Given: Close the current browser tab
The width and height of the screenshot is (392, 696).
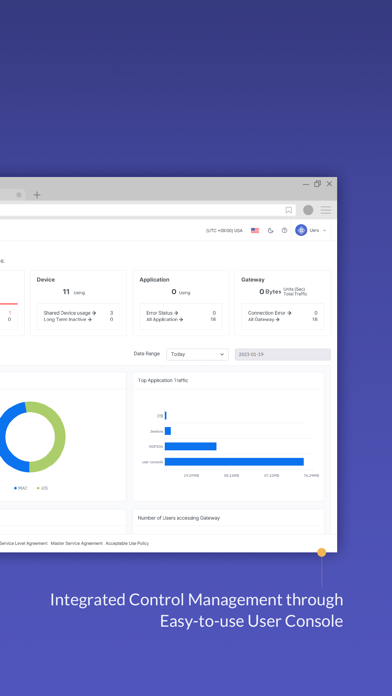Looking at the screenshot, I should click(19, 195).
